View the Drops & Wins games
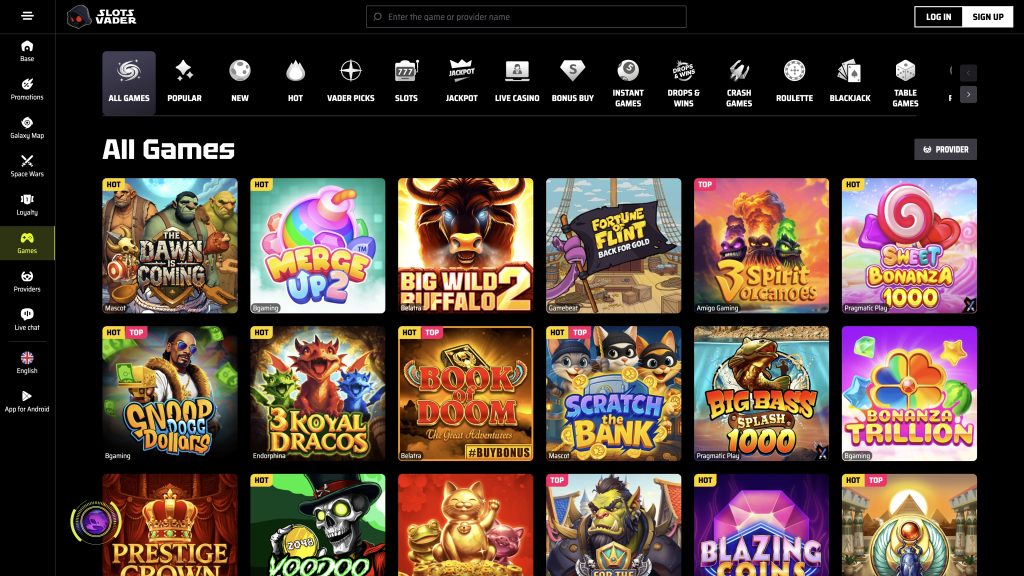Screen dimensions: 1024x576 pos(683,82)
